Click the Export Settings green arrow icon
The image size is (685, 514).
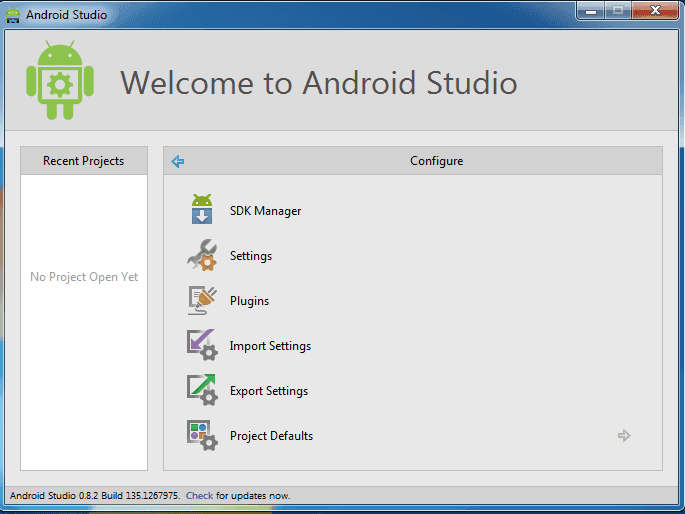[202, 390]
